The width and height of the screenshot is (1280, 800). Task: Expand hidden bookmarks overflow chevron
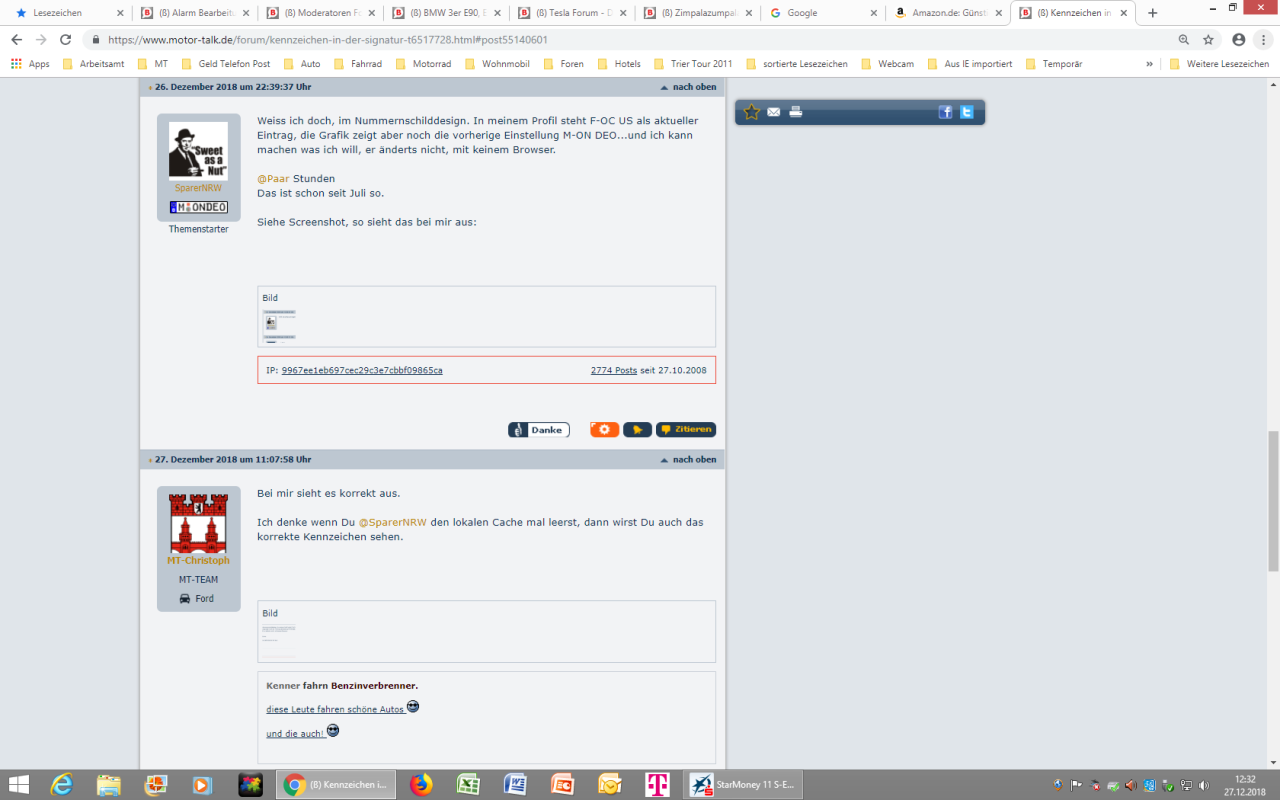[x=1149, y=64]
